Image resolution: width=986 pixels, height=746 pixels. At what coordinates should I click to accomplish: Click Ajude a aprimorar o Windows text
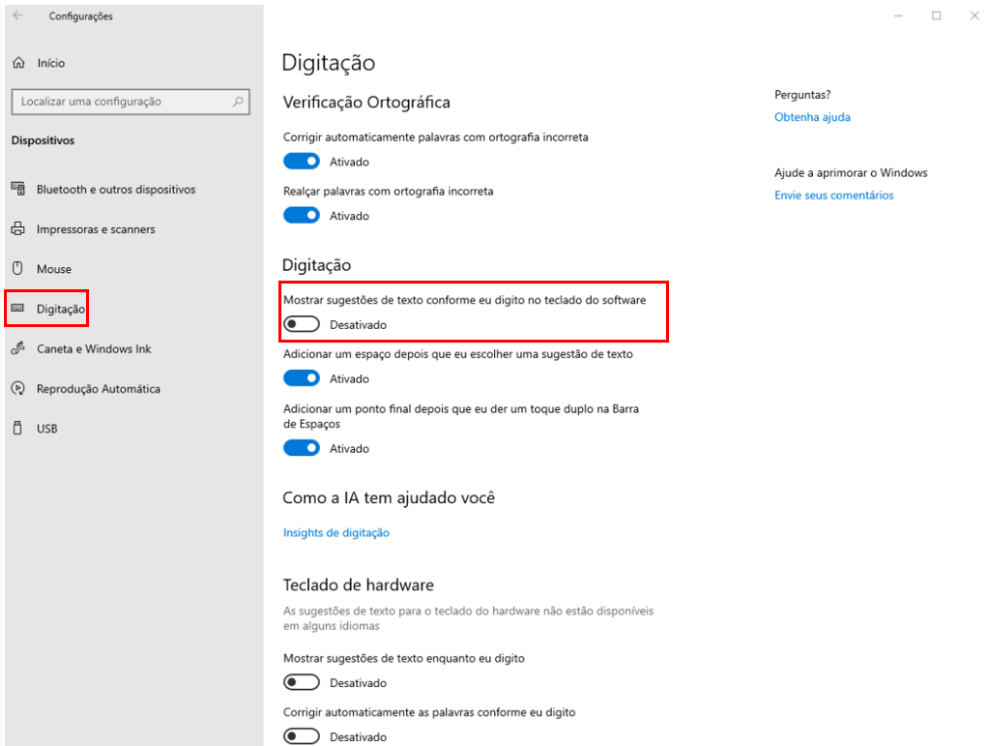tap(851, 172)
